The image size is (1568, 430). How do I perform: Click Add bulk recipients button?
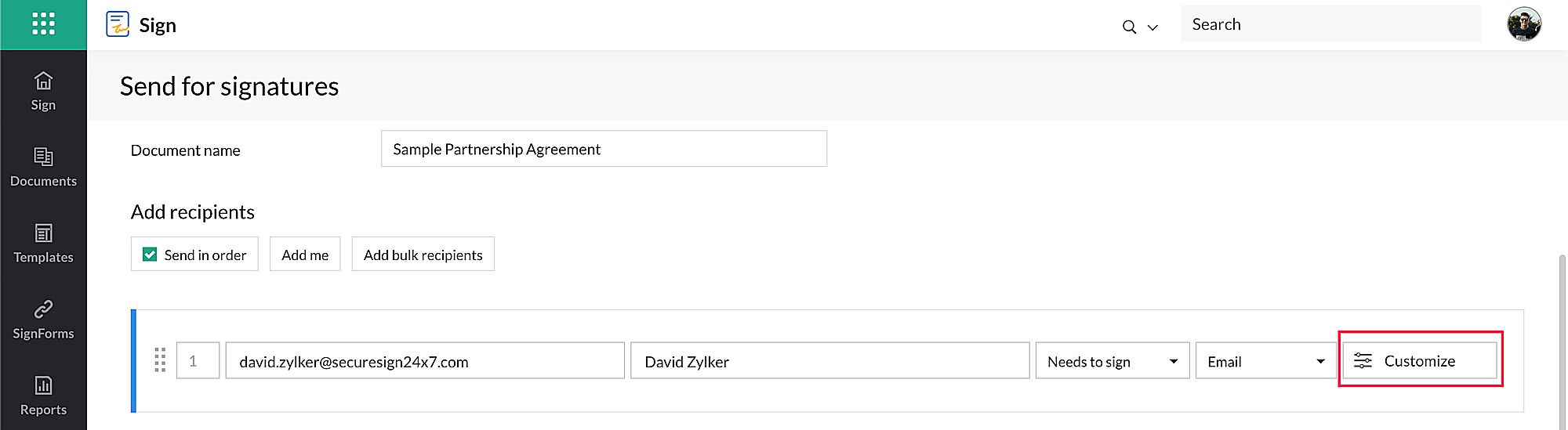pos(423,255)
